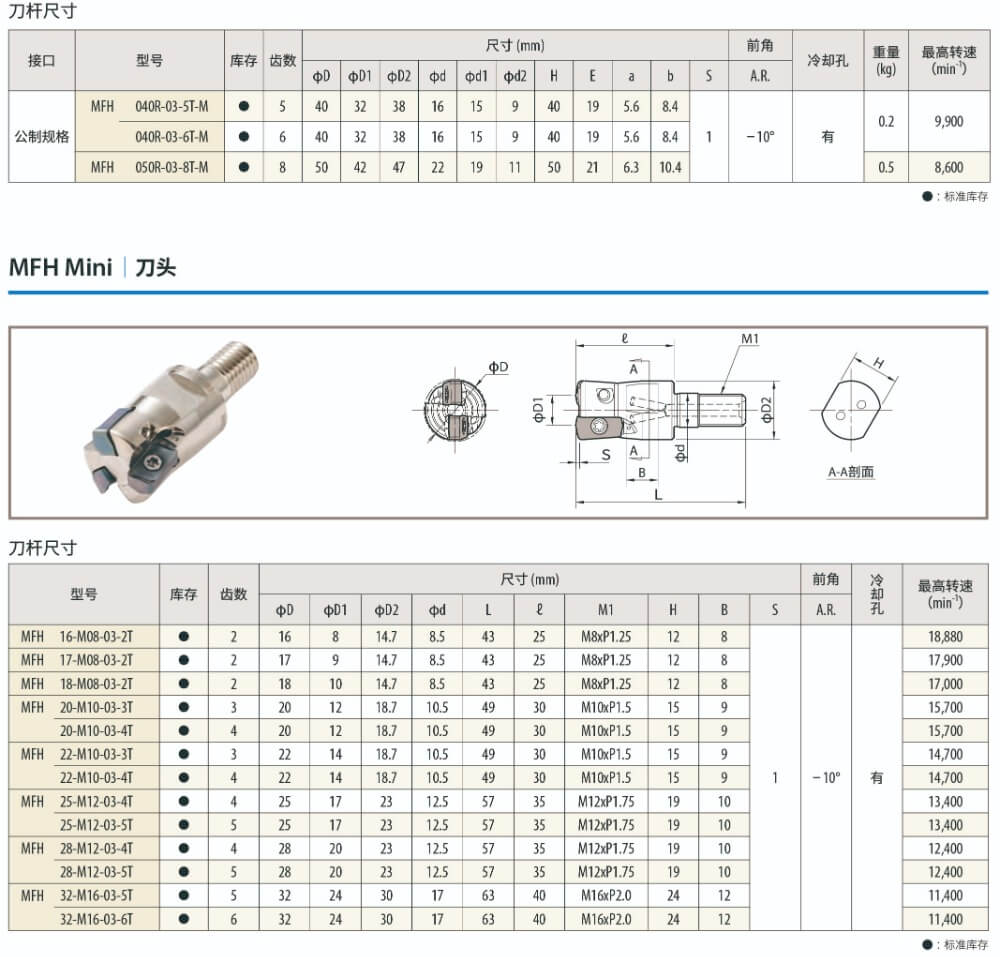Click model '18-M08-03-2T'
The height and width of the screenshot is (957, 1000).
96,683
